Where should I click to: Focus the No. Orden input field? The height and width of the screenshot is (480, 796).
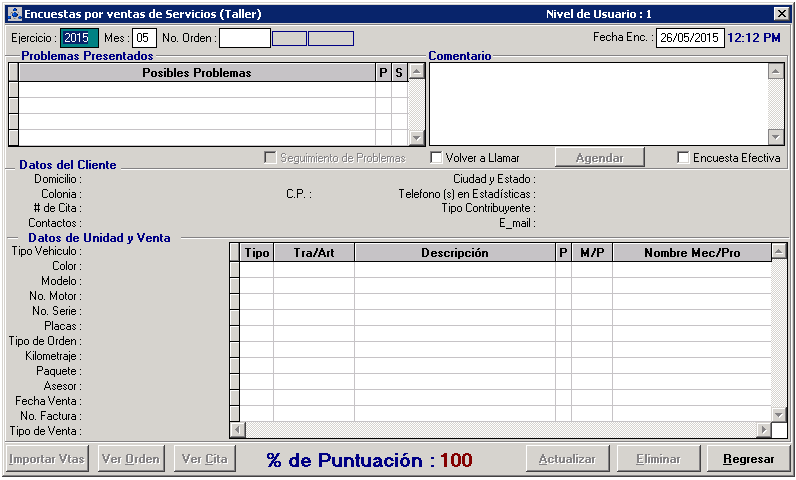(245, 38)
